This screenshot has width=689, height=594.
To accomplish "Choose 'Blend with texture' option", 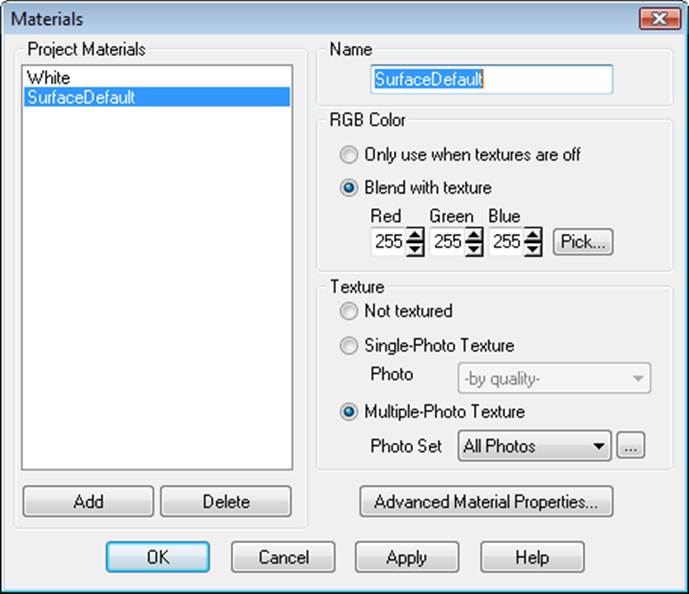I will [x=348, y=187].
